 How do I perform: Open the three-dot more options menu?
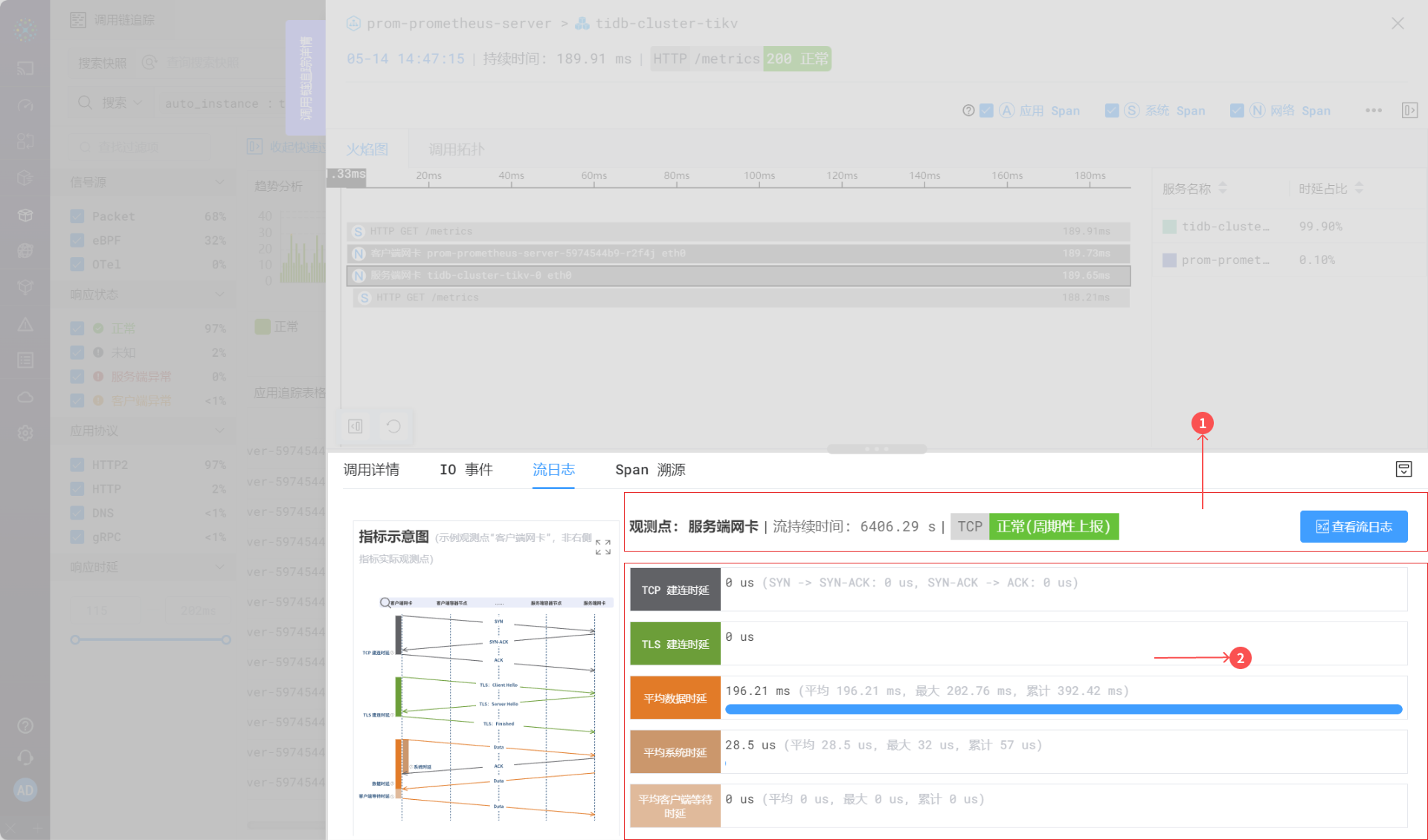[1373, 111]
